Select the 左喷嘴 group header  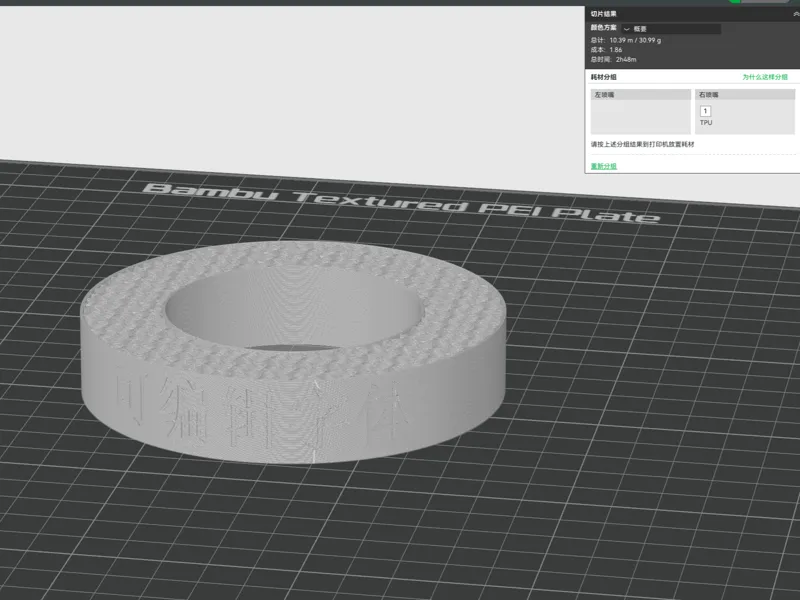pyautogui.click(x=640, y=94)
